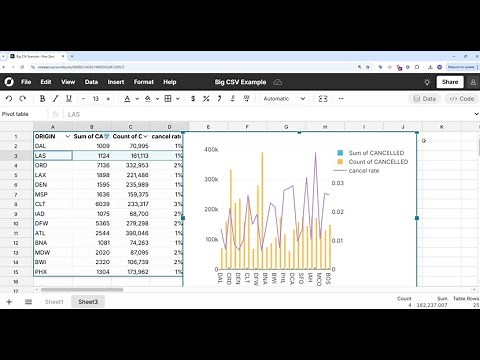Click the Big CSV Example workbook title
The width and height of the screenshot is (480, 360).
pyautogui.click(x=240, y=82)
